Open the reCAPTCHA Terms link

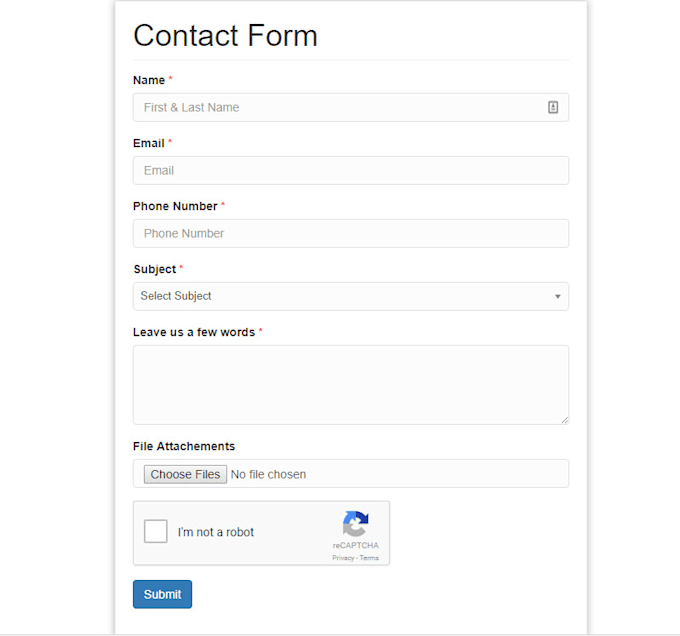click(370, 558)
